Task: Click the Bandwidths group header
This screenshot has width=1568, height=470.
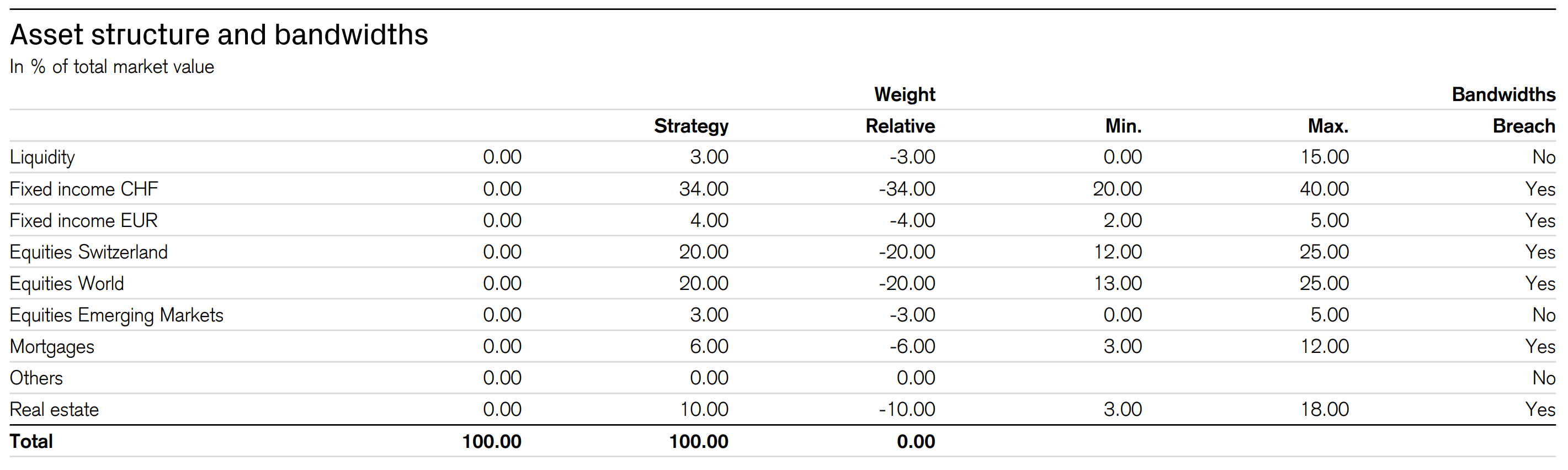Action: (x=1503, y=94)
